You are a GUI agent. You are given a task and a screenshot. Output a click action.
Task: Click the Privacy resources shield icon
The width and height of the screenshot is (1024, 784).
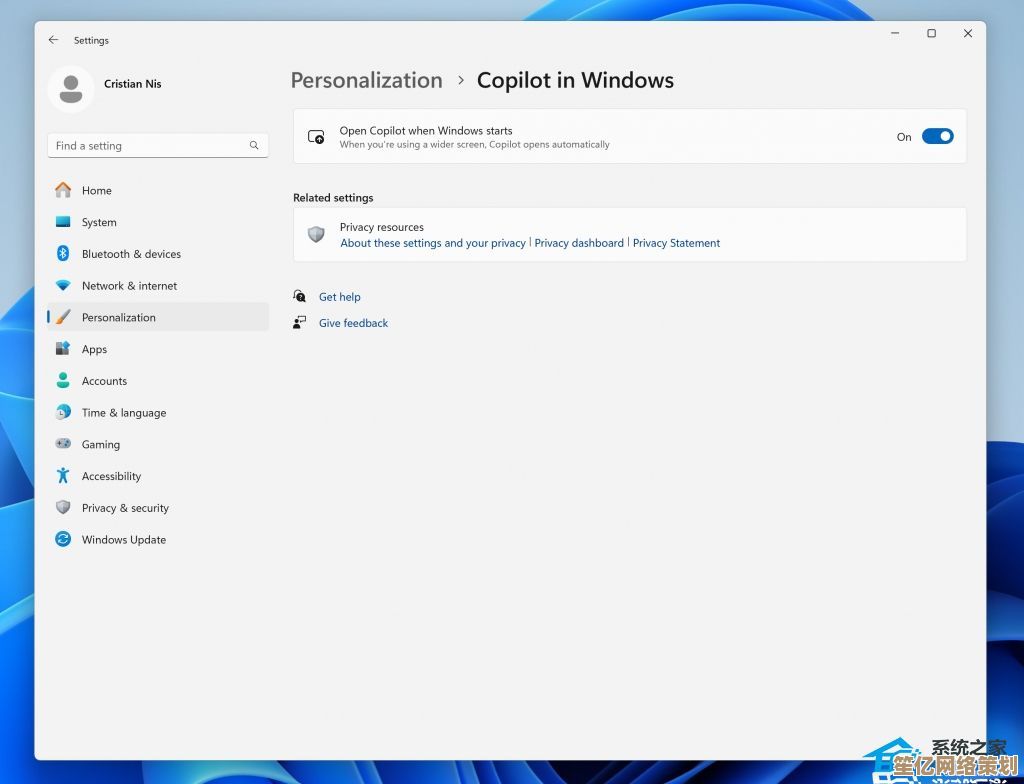point(316,235)
